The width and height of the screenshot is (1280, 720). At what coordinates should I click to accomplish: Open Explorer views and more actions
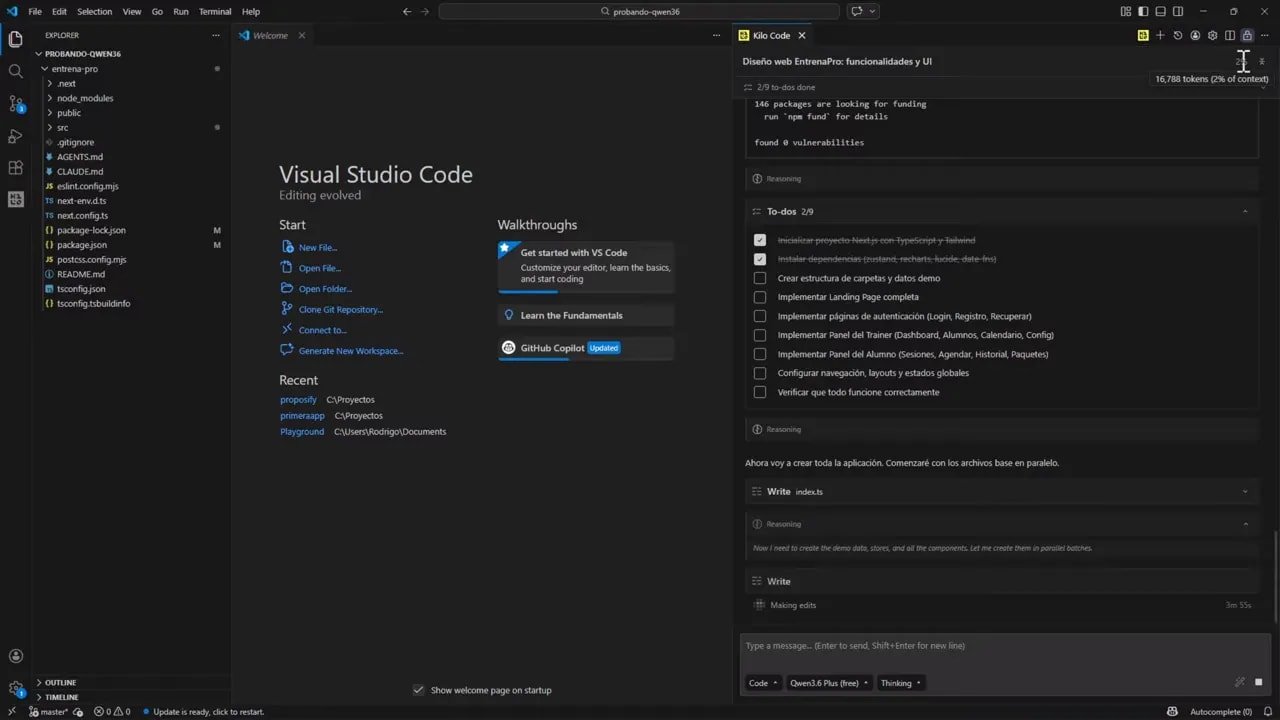tap(215, 35)
